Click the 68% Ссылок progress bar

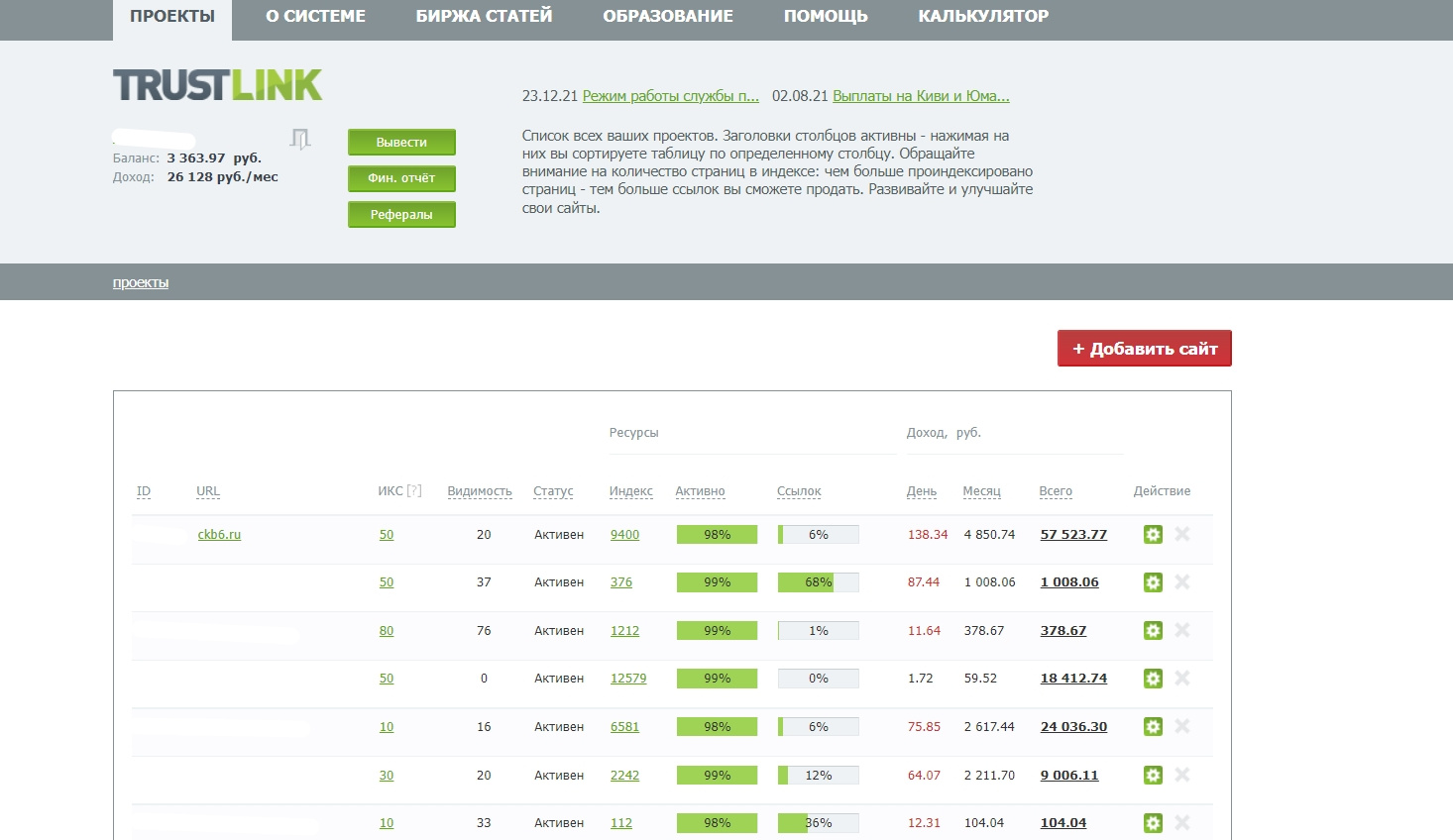tap(819, 582)
